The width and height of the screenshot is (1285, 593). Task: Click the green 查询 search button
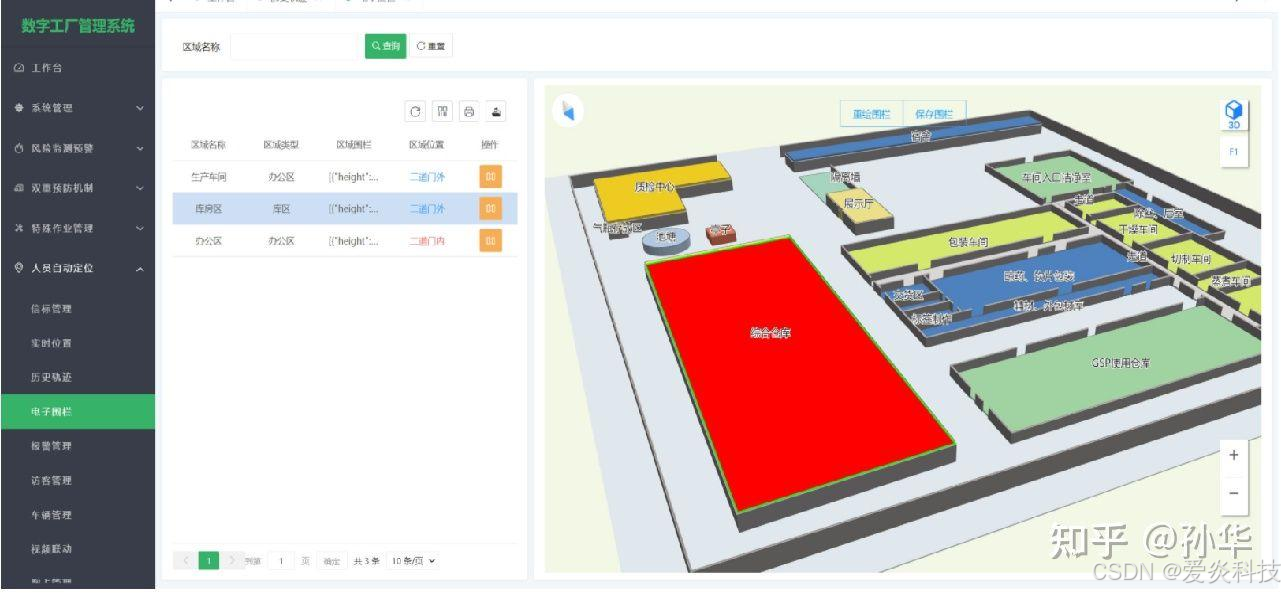[x=385, y=46]
